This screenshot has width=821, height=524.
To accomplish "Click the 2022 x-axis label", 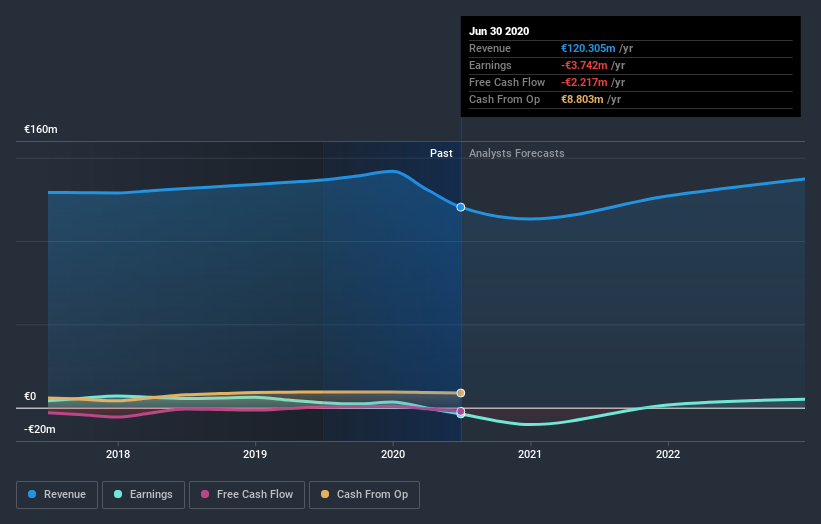I will click(x=668, y=454).
